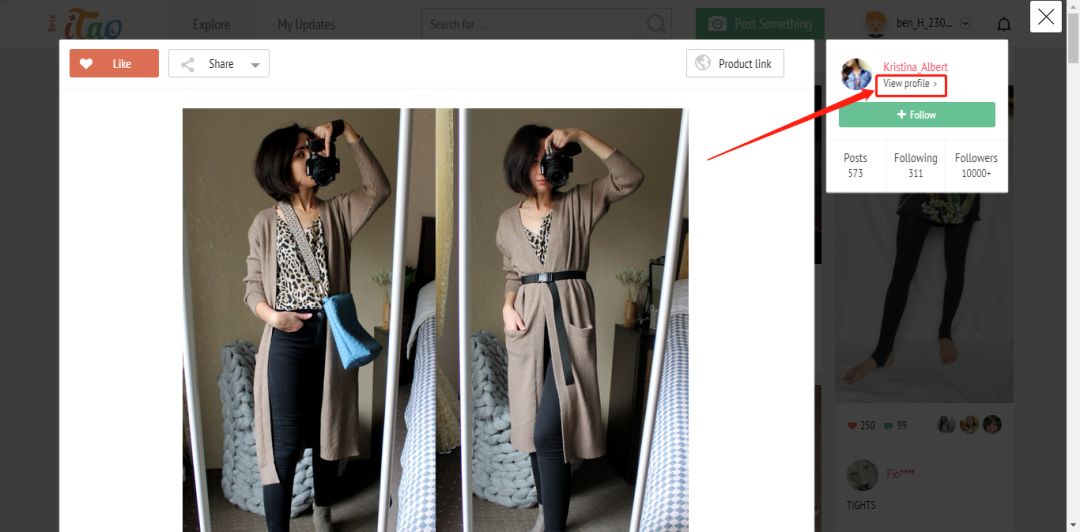Open the Share dropdown
This screenshot has width=1080, height=532.
coord(219,63)
